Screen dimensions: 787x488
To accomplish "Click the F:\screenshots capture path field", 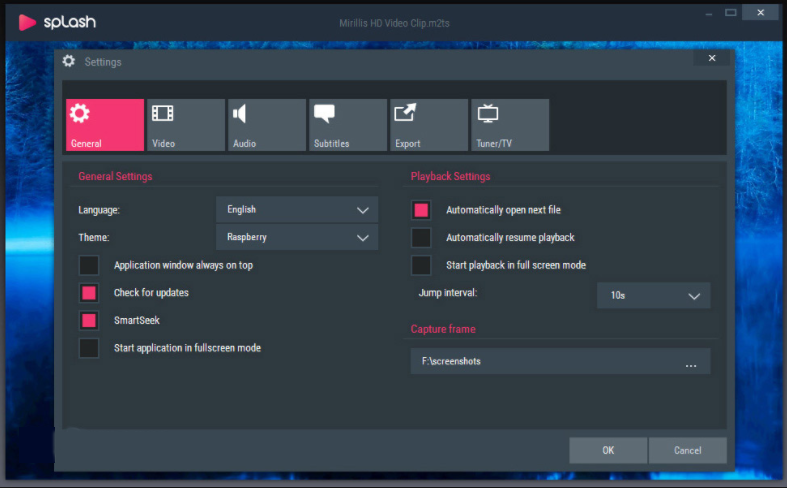I will (x=560, y=361).
